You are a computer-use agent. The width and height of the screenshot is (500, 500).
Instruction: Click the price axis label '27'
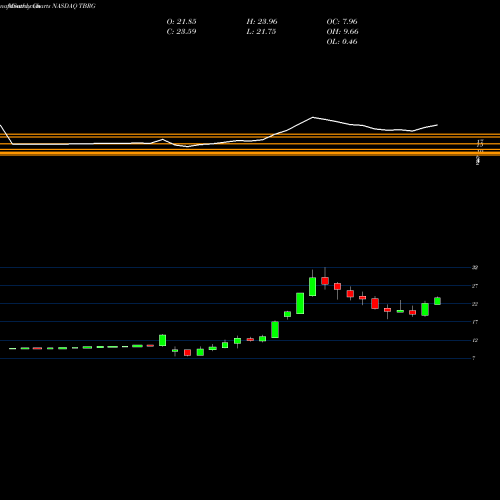pos(475,286)
